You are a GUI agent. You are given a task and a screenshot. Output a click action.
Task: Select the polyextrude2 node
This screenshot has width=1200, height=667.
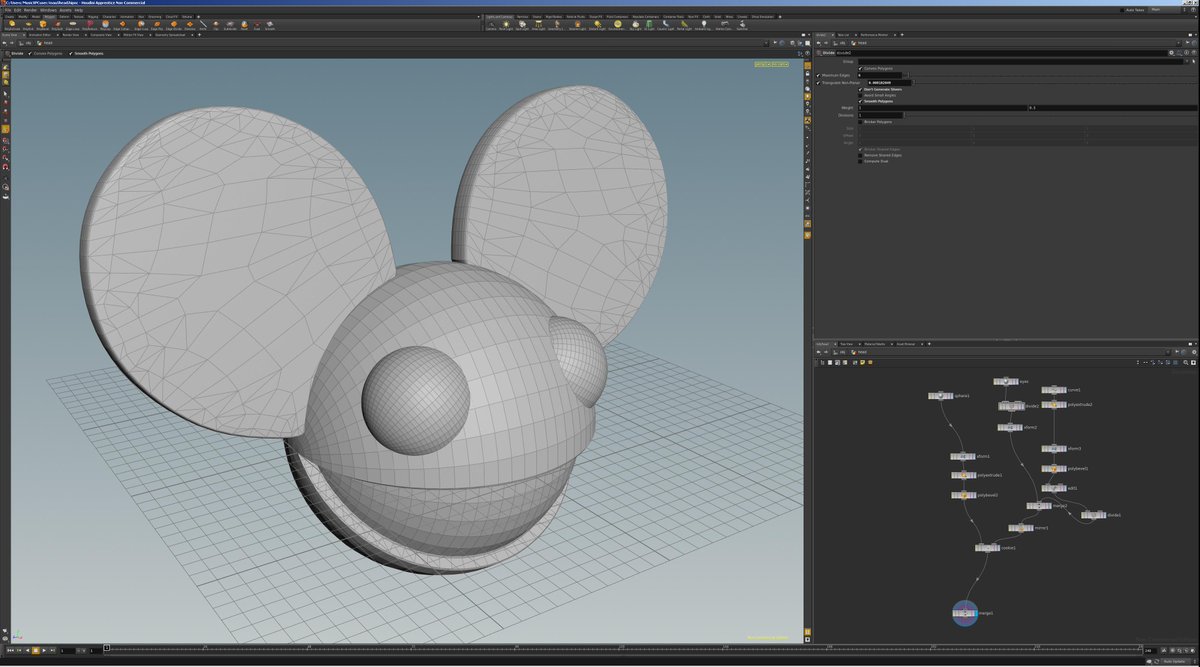tap(1053, 405)
